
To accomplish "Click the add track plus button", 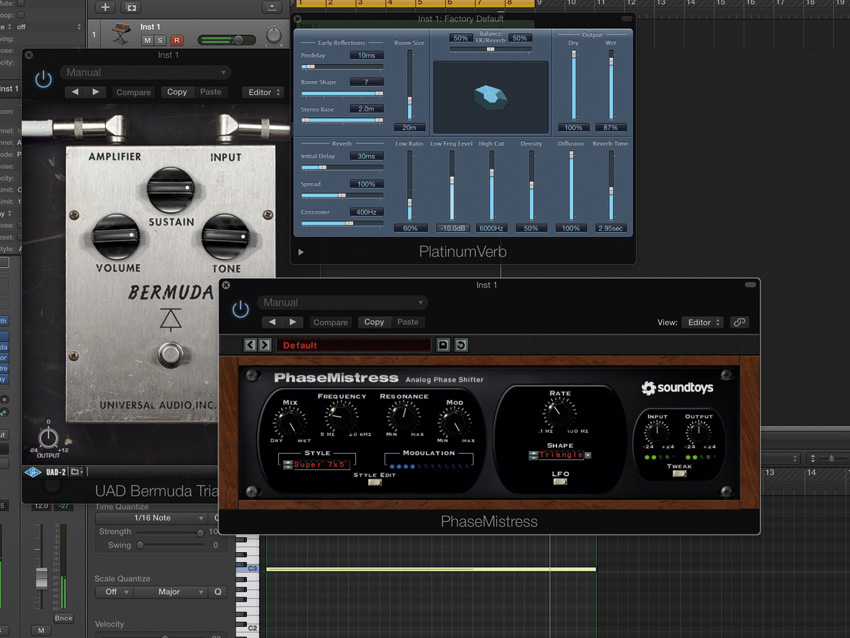I will click(x=106, y=7).
